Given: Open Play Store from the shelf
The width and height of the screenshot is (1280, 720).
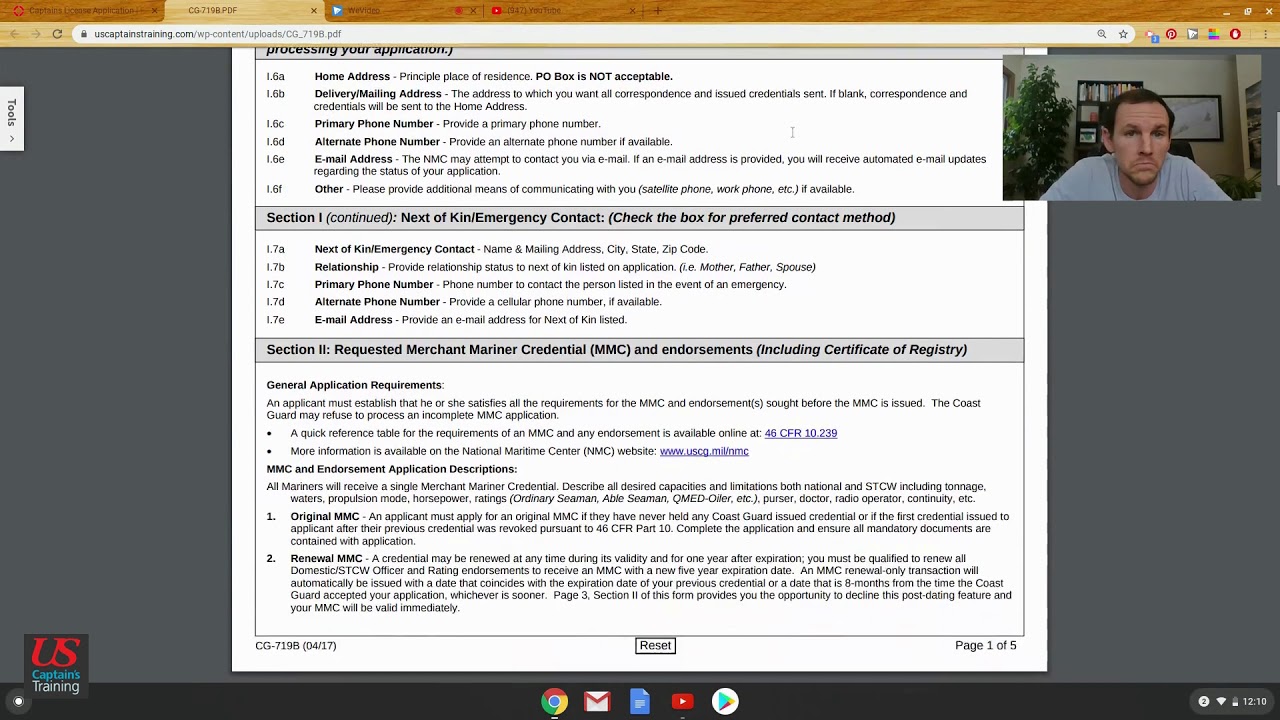Looking at the screenshot, I should (x=725, y=701).
